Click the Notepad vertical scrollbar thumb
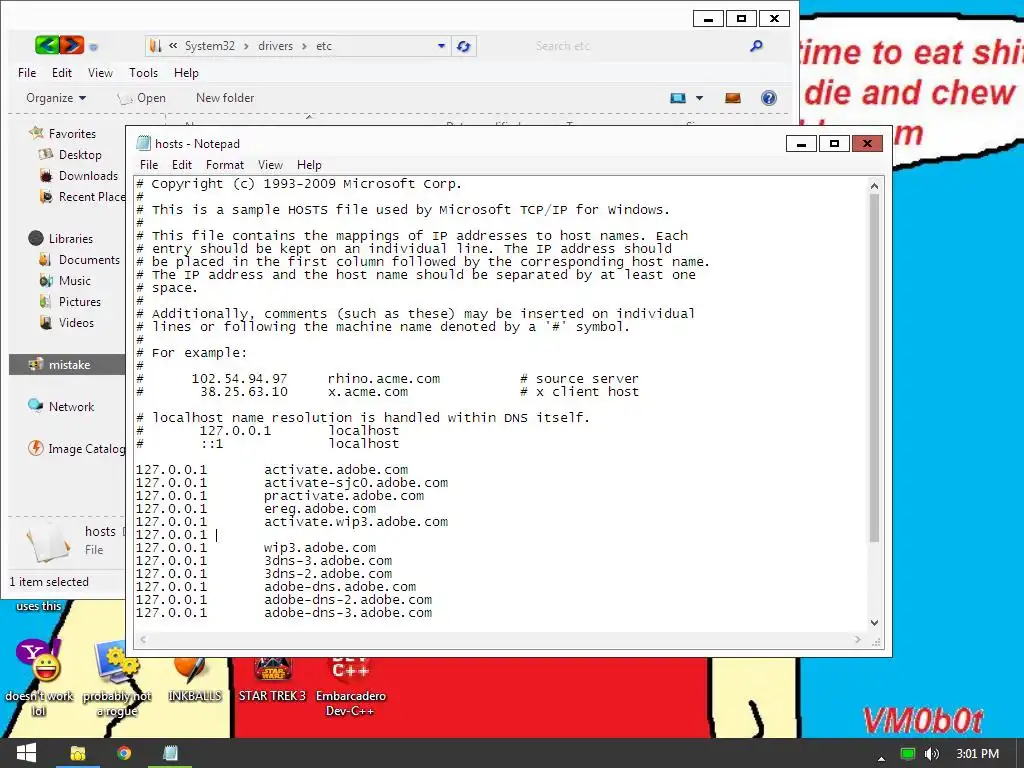1024x768 pixels. (874, 367)
